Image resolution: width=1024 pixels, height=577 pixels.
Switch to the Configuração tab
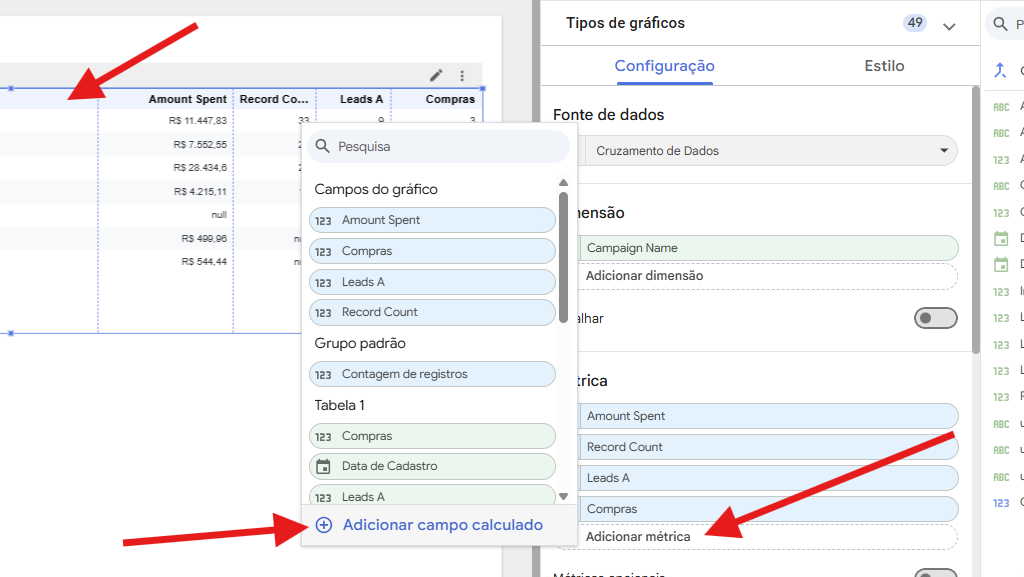(664, 66)
